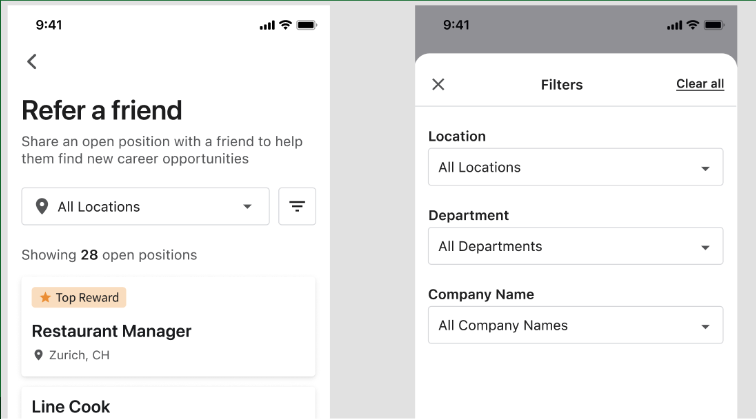Click the Clear all link
This screenshot has width=756, height=419.
(x=700, y=84)
